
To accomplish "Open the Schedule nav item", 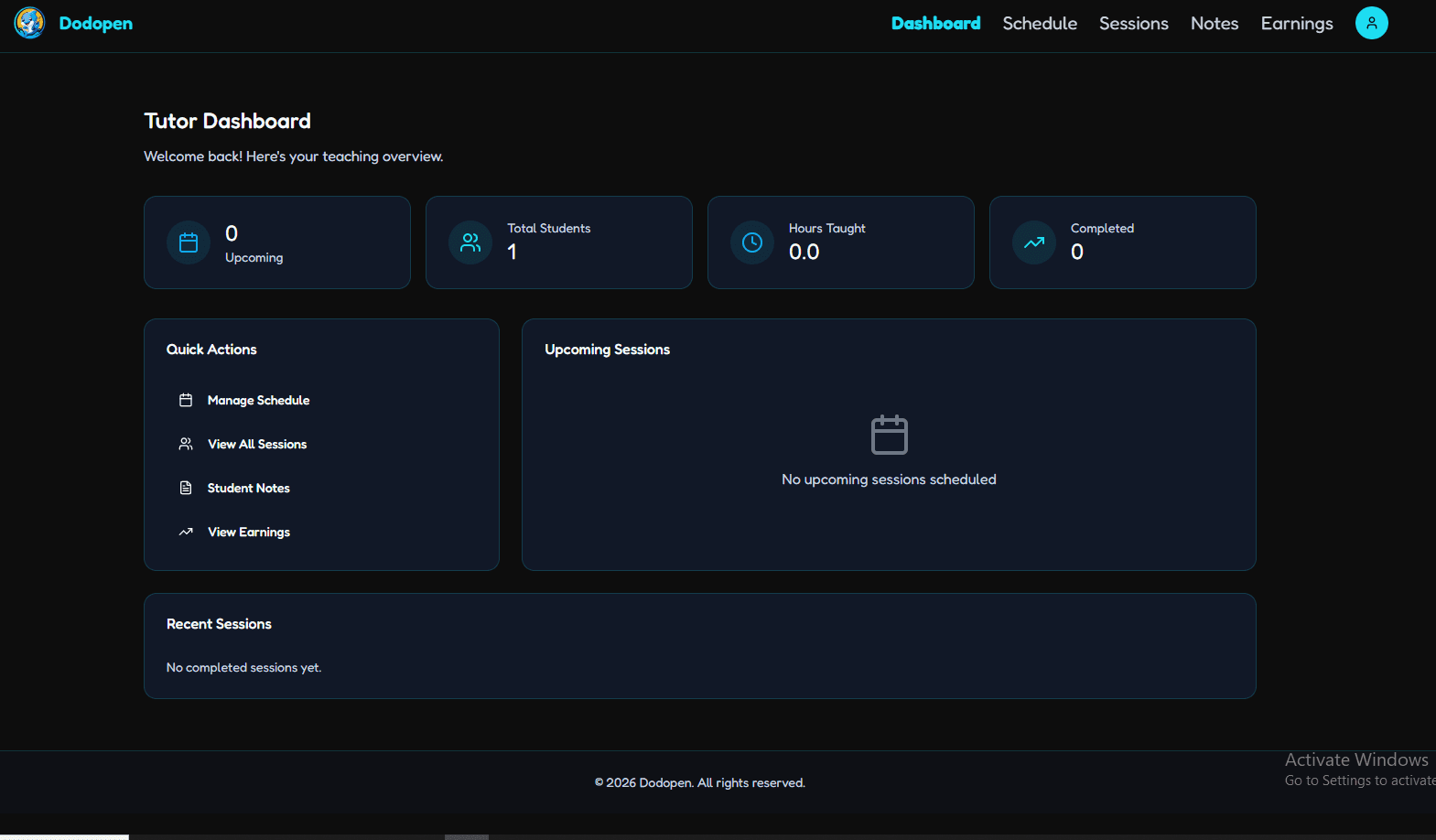I will tap(1040, 23).
